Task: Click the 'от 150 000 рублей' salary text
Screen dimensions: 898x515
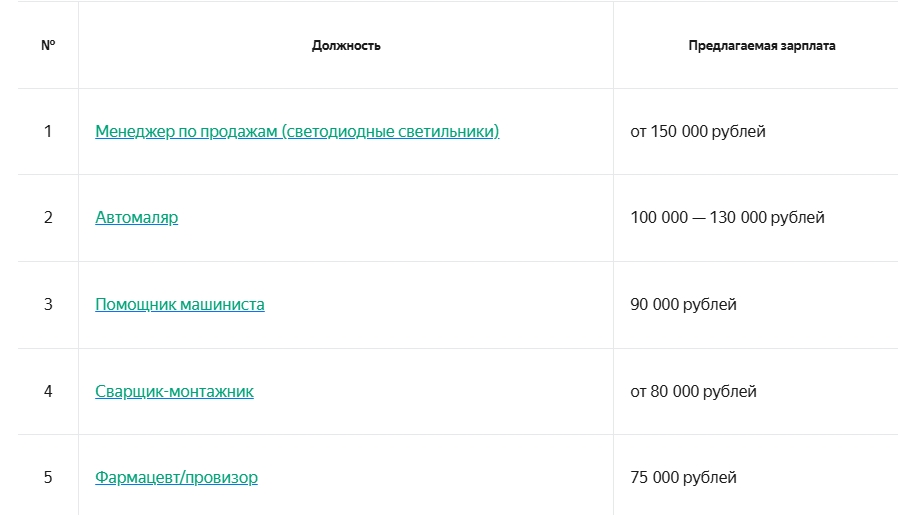Action: coord(698,131)
